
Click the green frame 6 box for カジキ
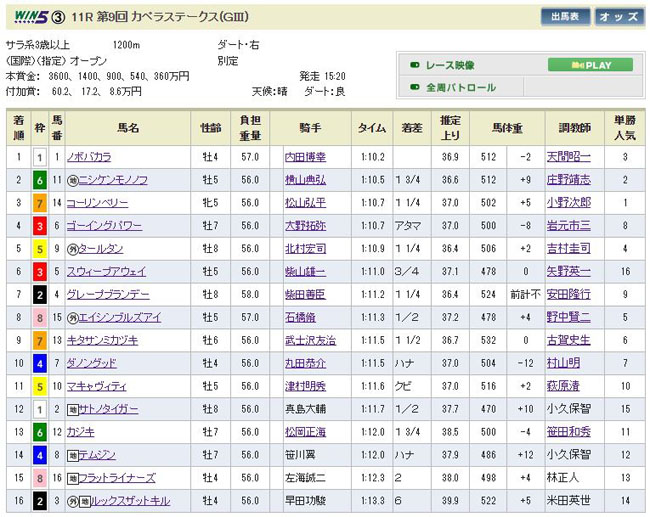click(x=40, y=432)
